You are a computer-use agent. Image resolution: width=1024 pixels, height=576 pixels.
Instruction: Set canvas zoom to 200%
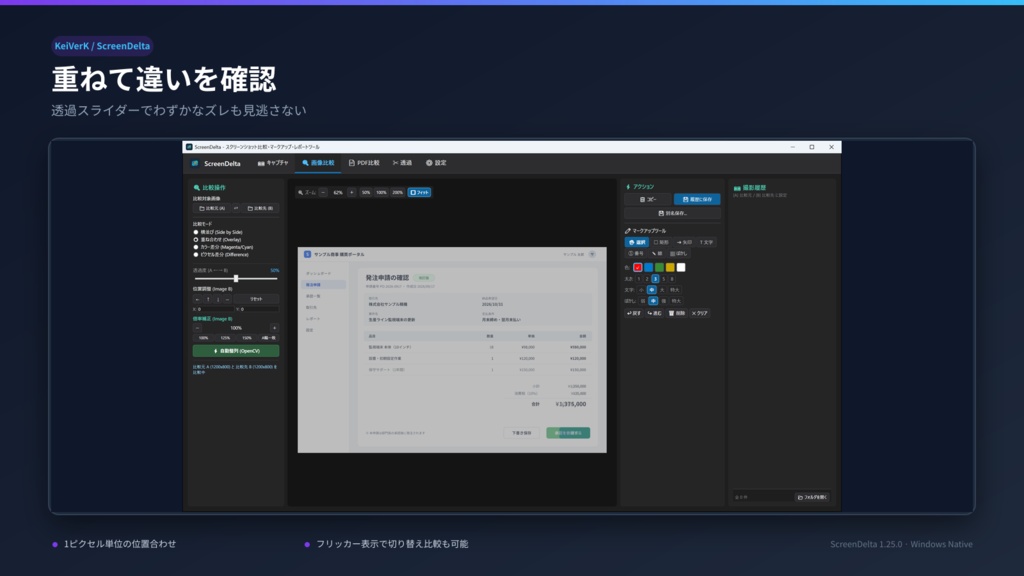[x=398, y=193]
